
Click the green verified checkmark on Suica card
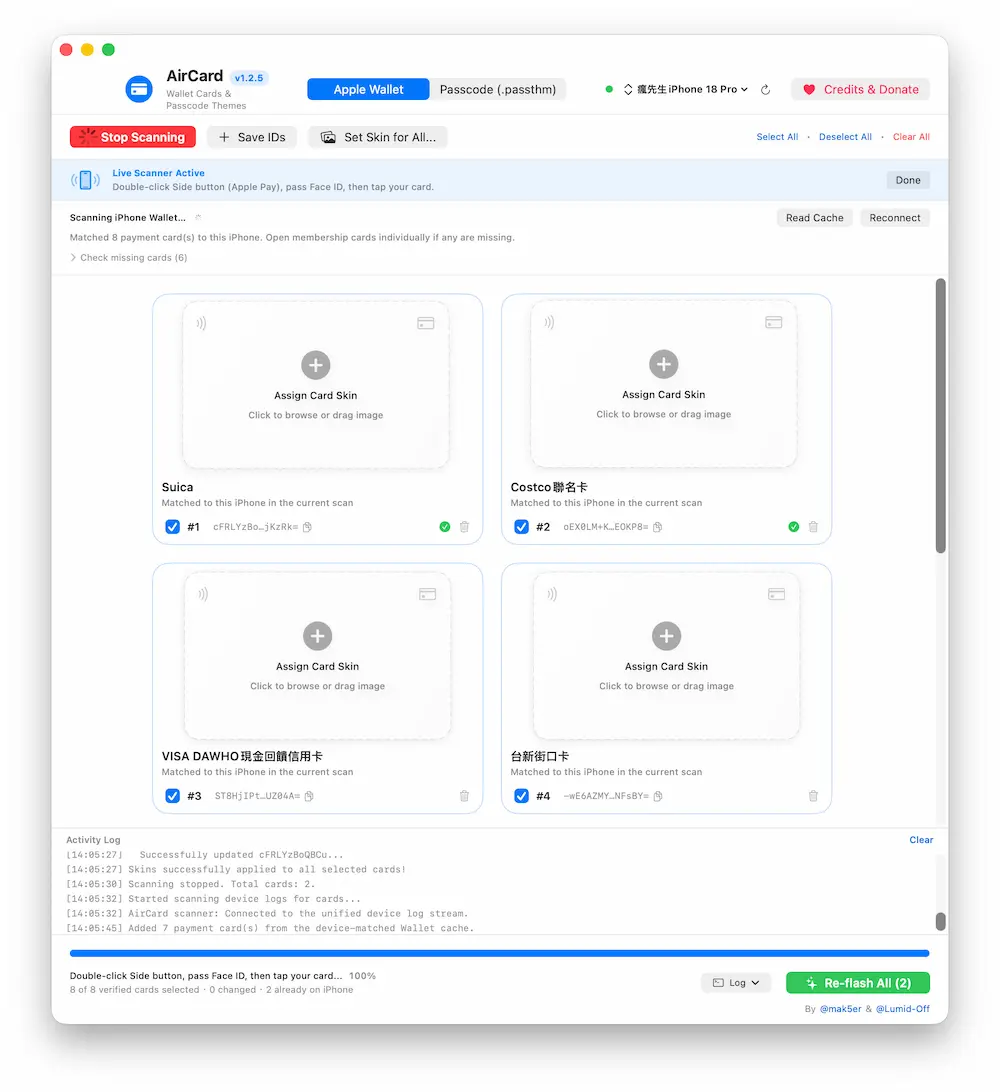445,527
